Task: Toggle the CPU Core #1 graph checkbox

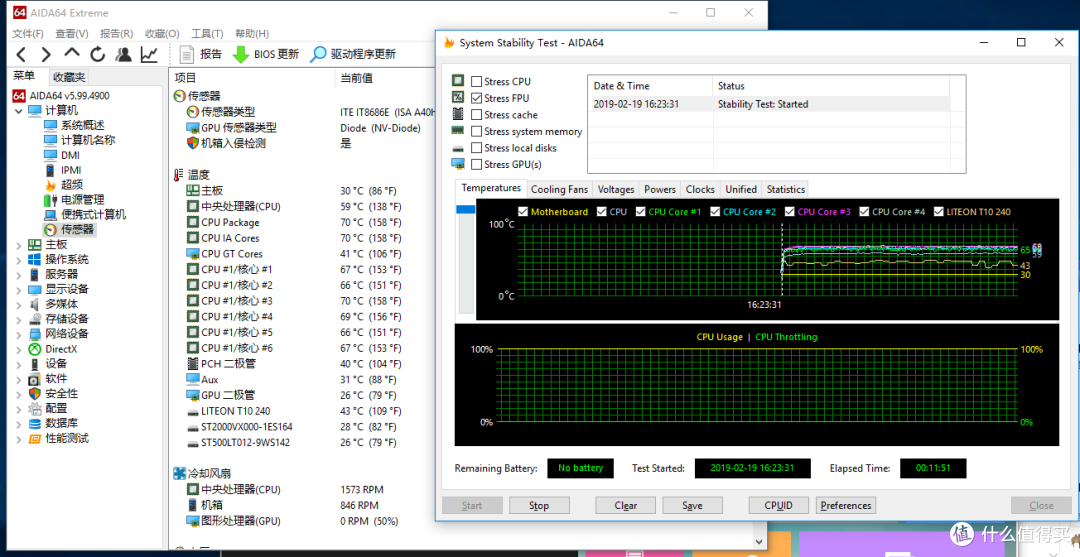Action: click(641, 211)
